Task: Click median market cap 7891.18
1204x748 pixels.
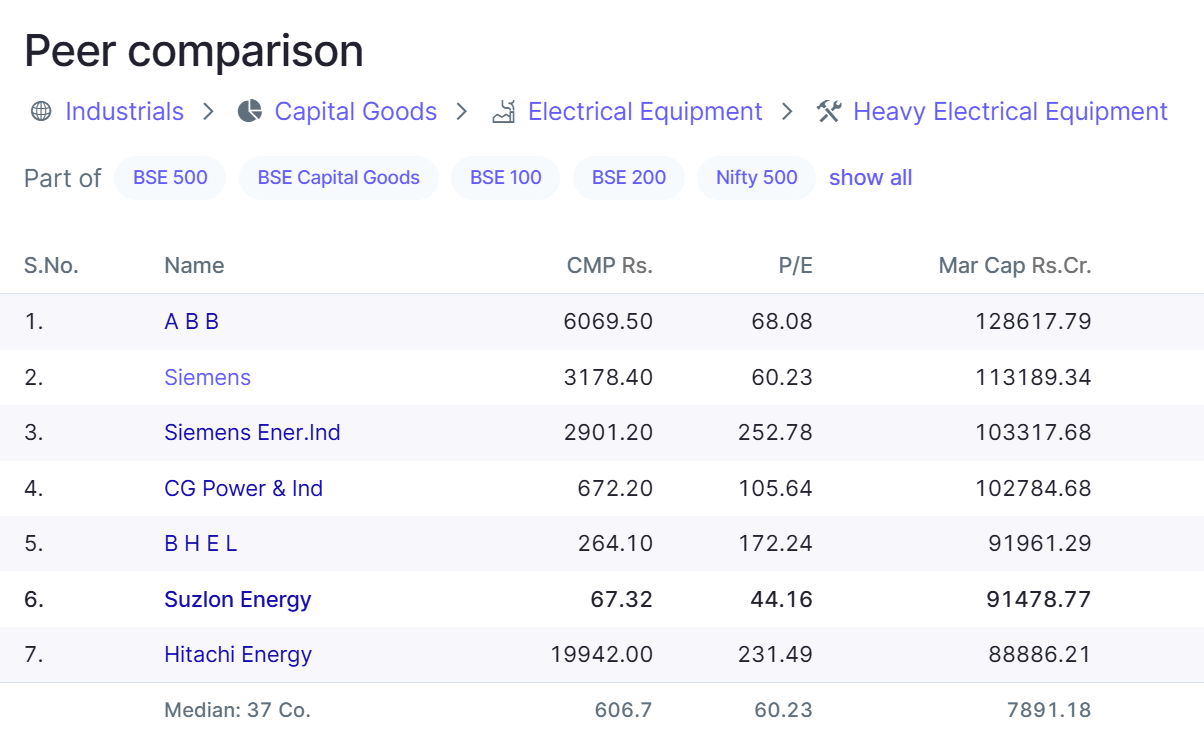Action: (x=1049, y=711)
